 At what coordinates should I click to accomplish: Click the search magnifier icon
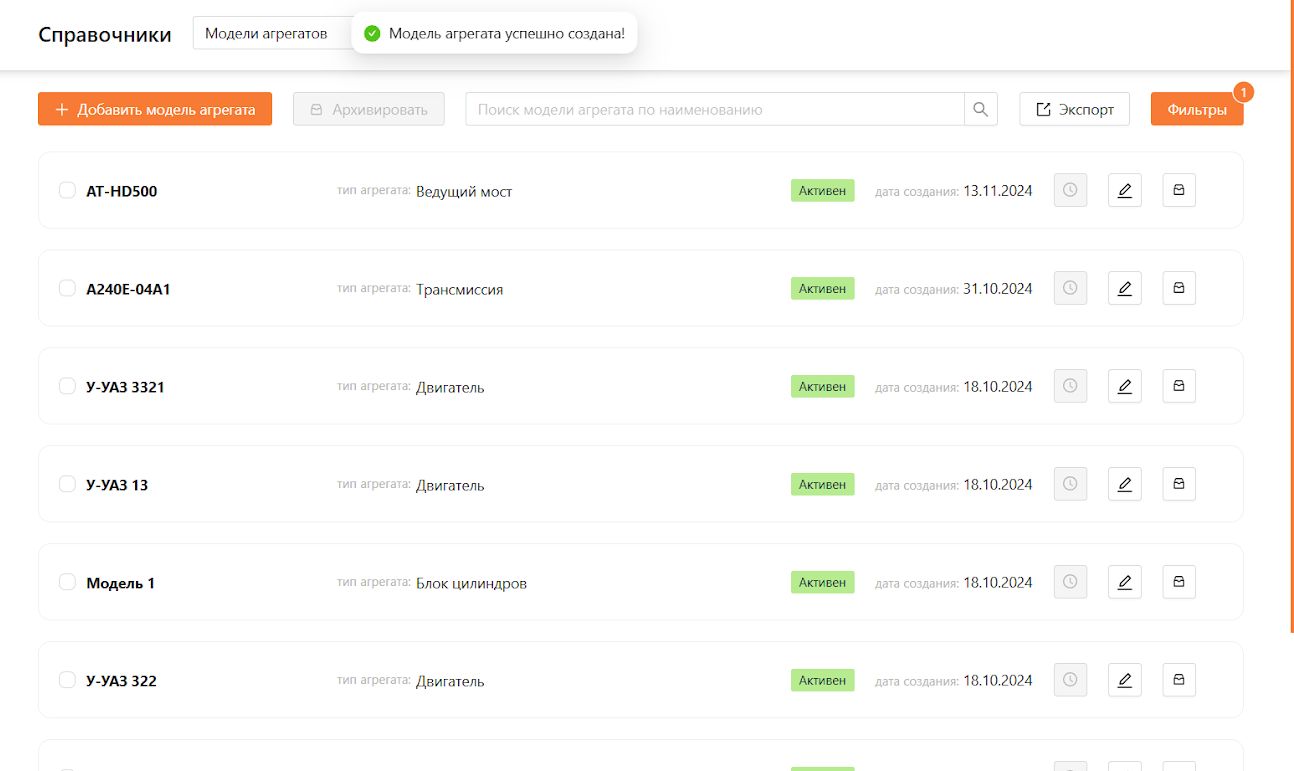coord(981,109)
